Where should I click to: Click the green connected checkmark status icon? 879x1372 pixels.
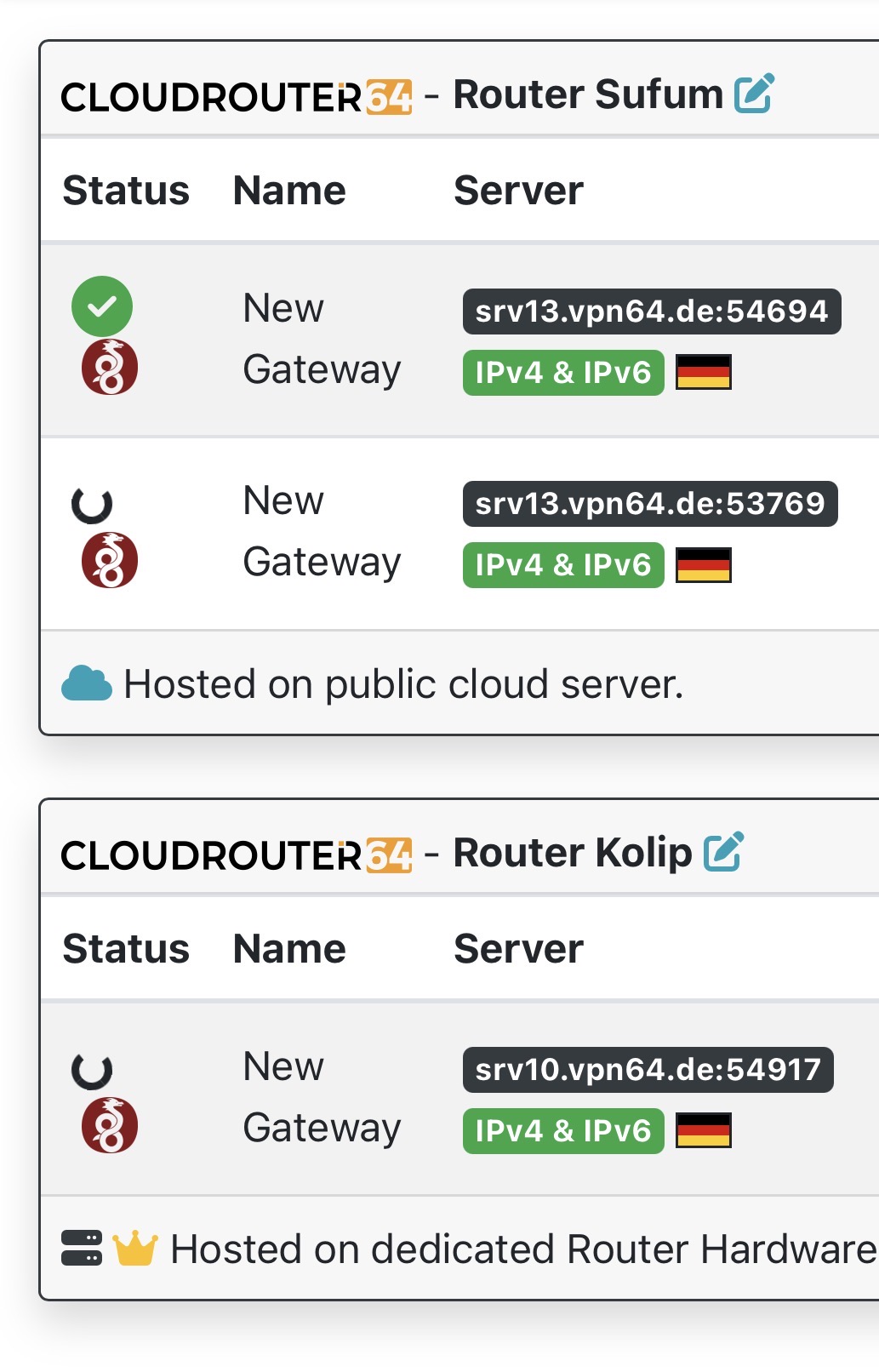(102, 306)
